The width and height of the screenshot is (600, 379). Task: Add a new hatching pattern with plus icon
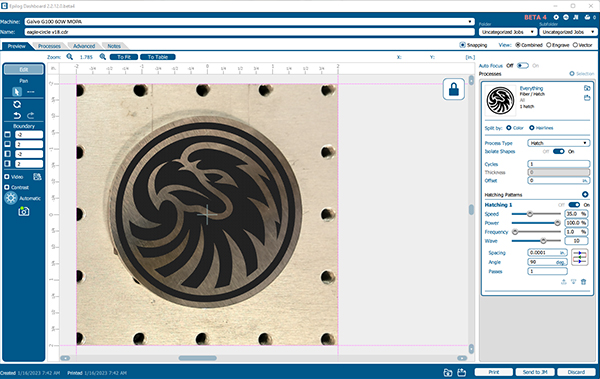(x=585, y=194)
